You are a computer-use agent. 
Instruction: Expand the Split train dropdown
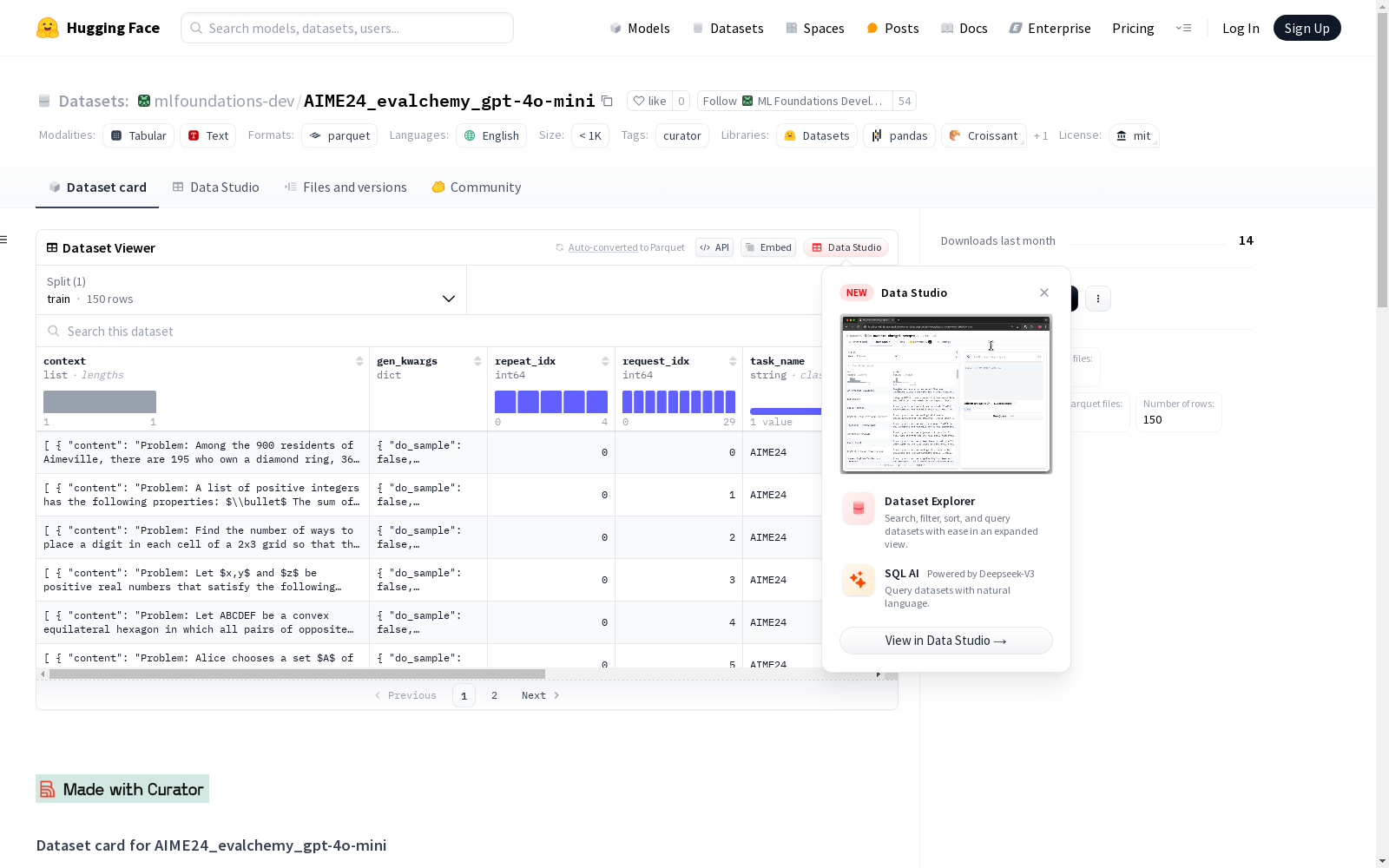(252, 290)
